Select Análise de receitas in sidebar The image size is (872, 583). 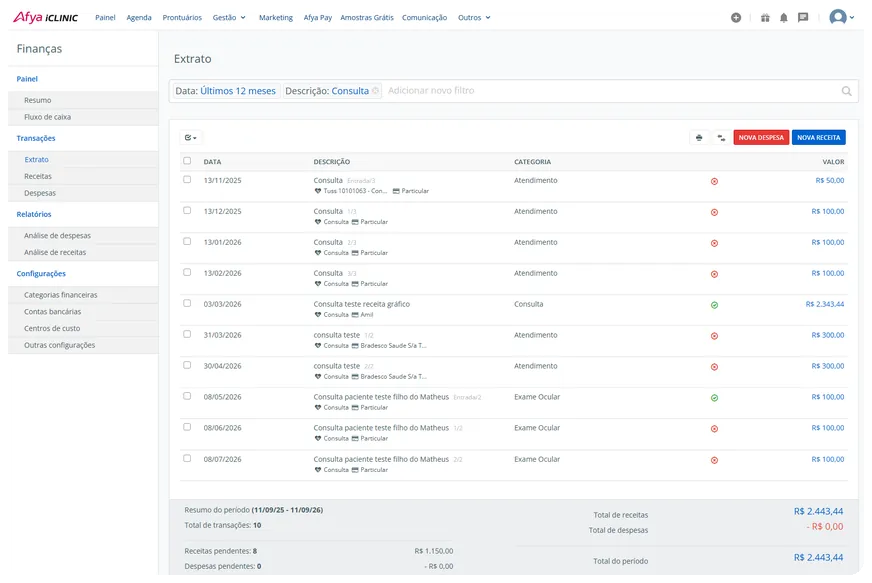point(55,252)
